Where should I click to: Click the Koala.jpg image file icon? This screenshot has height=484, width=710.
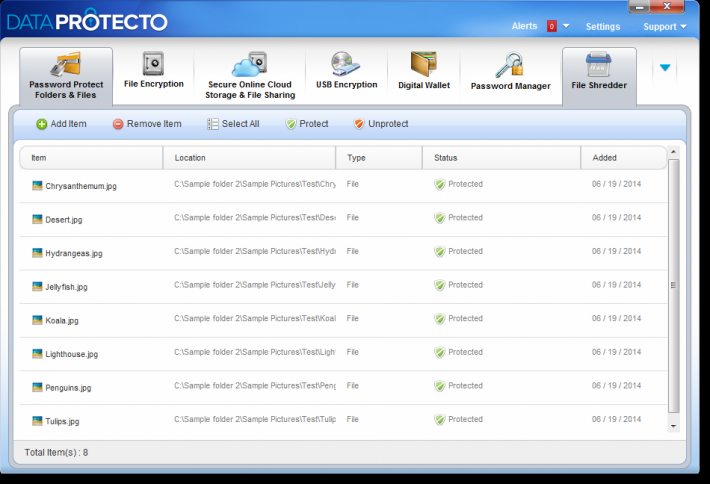[37, 320]
